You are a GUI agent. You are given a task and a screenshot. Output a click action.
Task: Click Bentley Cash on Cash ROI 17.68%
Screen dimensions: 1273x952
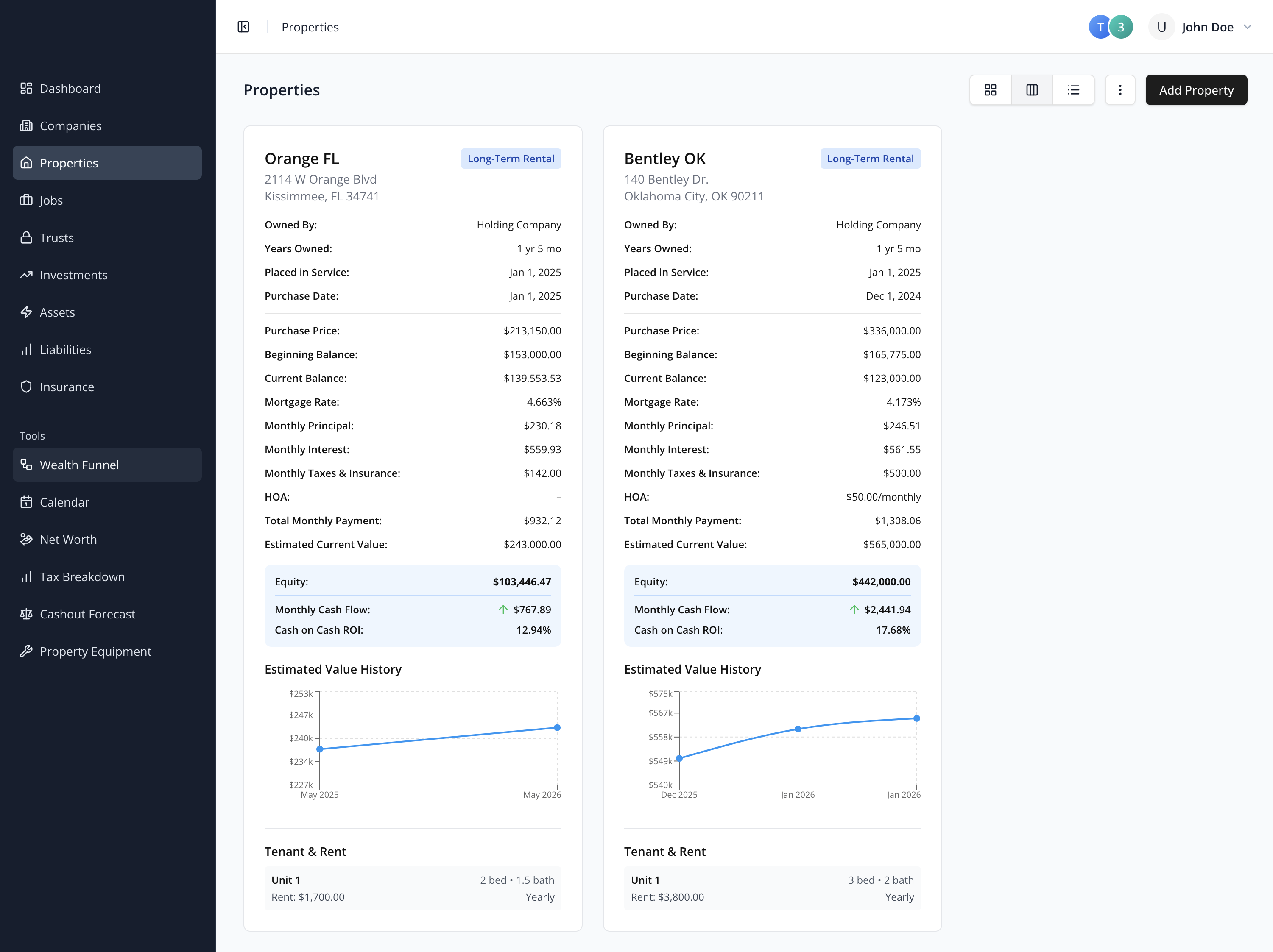(x=893, y=630)
